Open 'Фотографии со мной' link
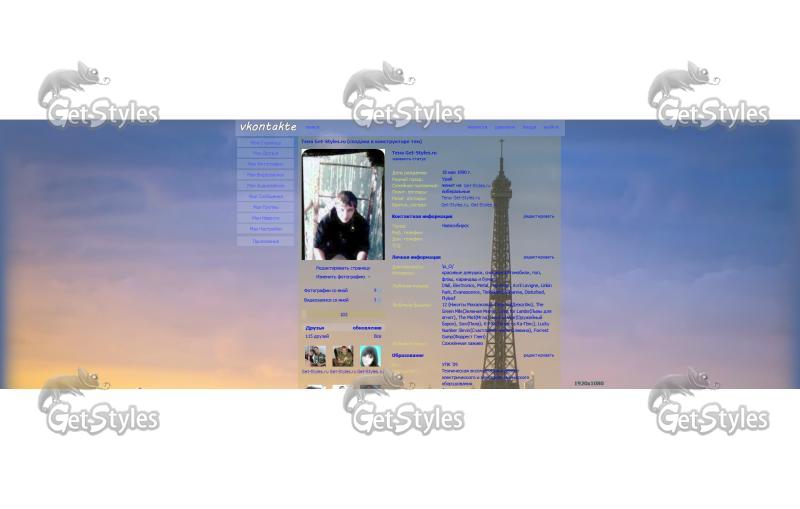 coord(326,291)
